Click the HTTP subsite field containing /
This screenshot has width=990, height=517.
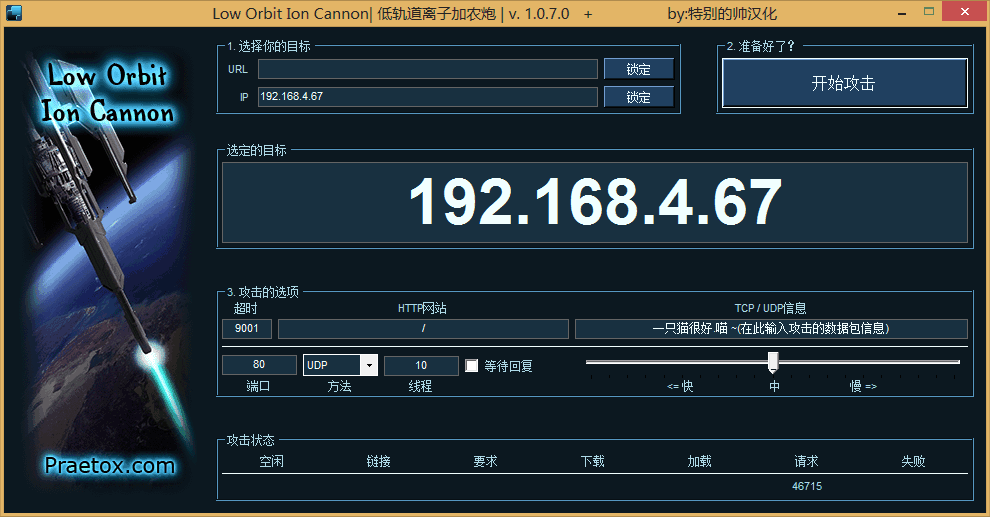pyautogui.click(x=423, y=328)
